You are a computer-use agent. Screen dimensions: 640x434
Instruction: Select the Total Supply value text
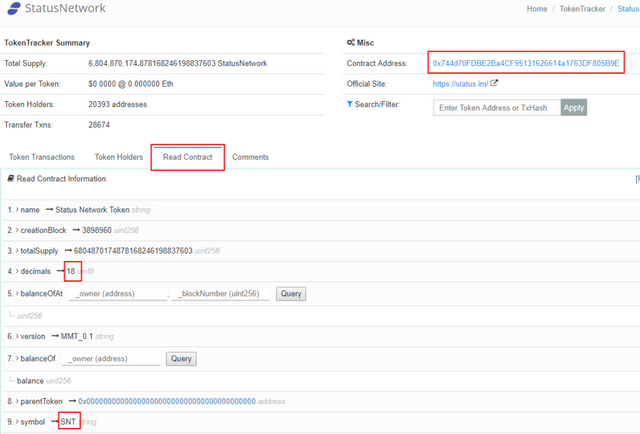tap(178, 63)
